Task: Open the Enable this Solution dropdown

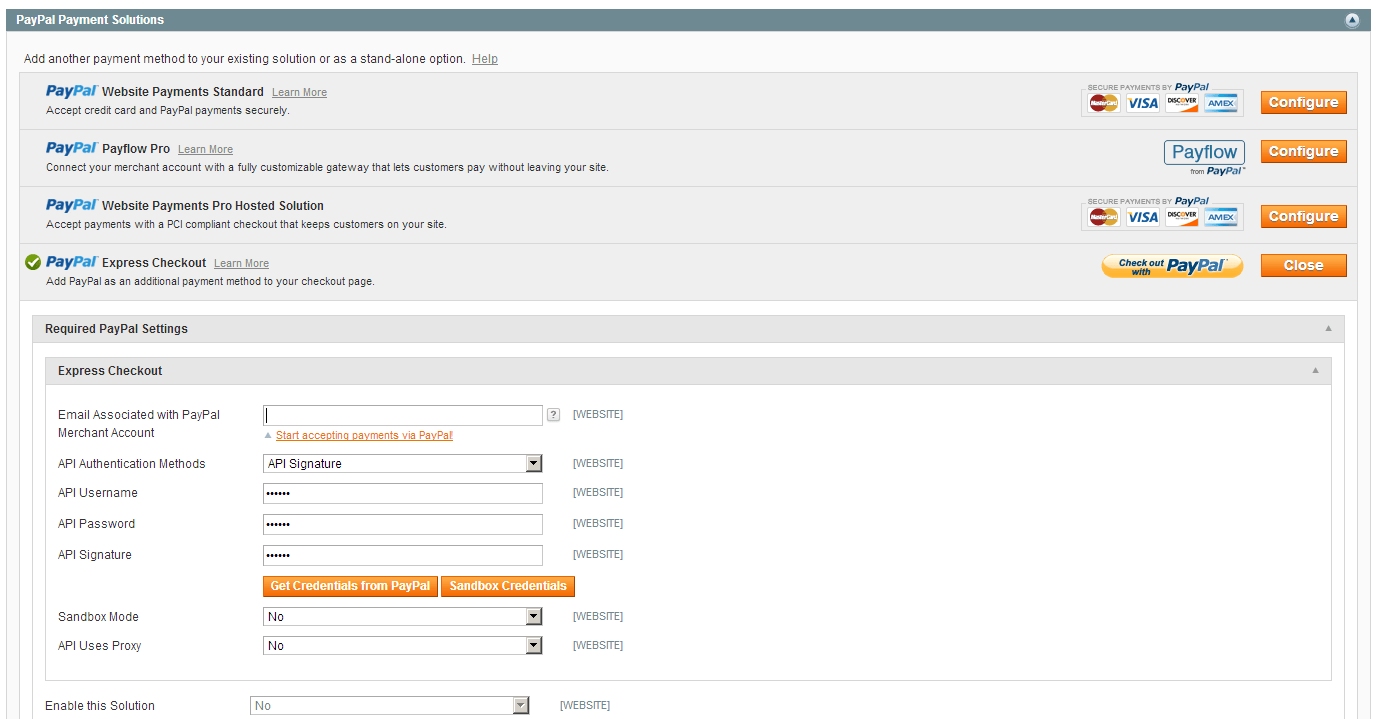Action: (390, 705)
